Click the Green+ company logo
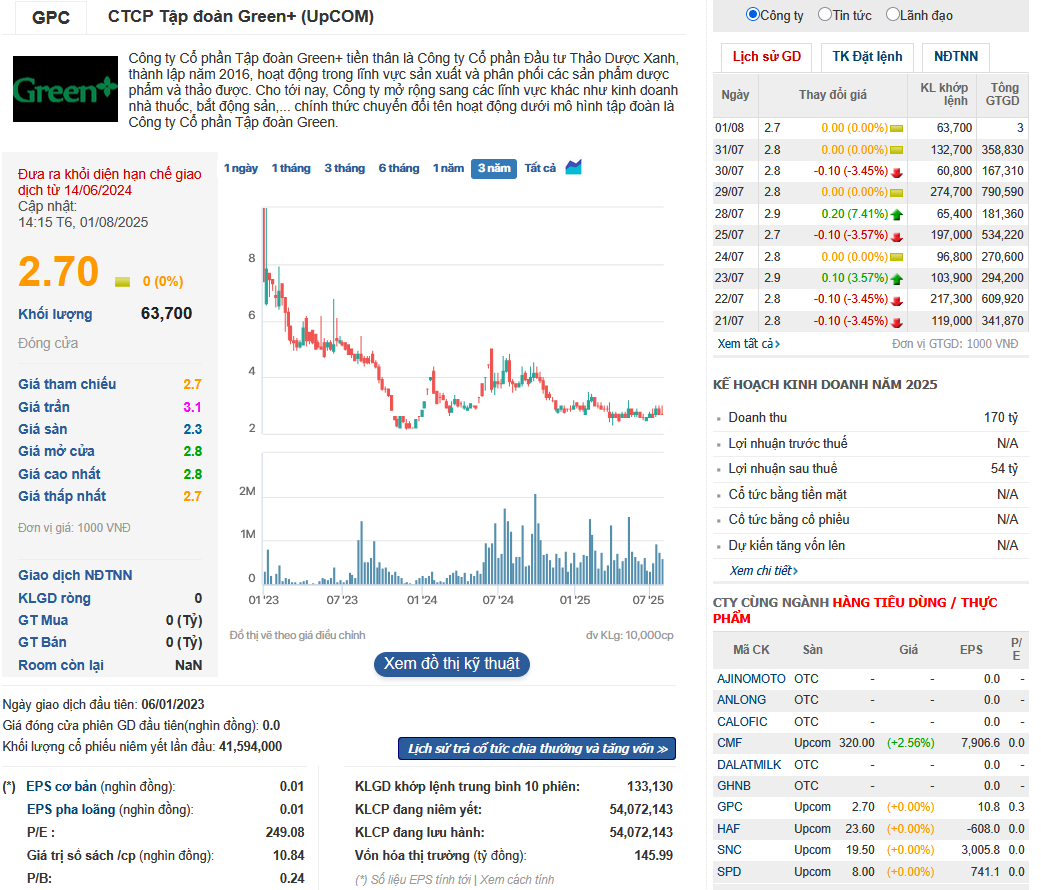This screenshot has height=890, width=1041. click(x=65, y=89)
